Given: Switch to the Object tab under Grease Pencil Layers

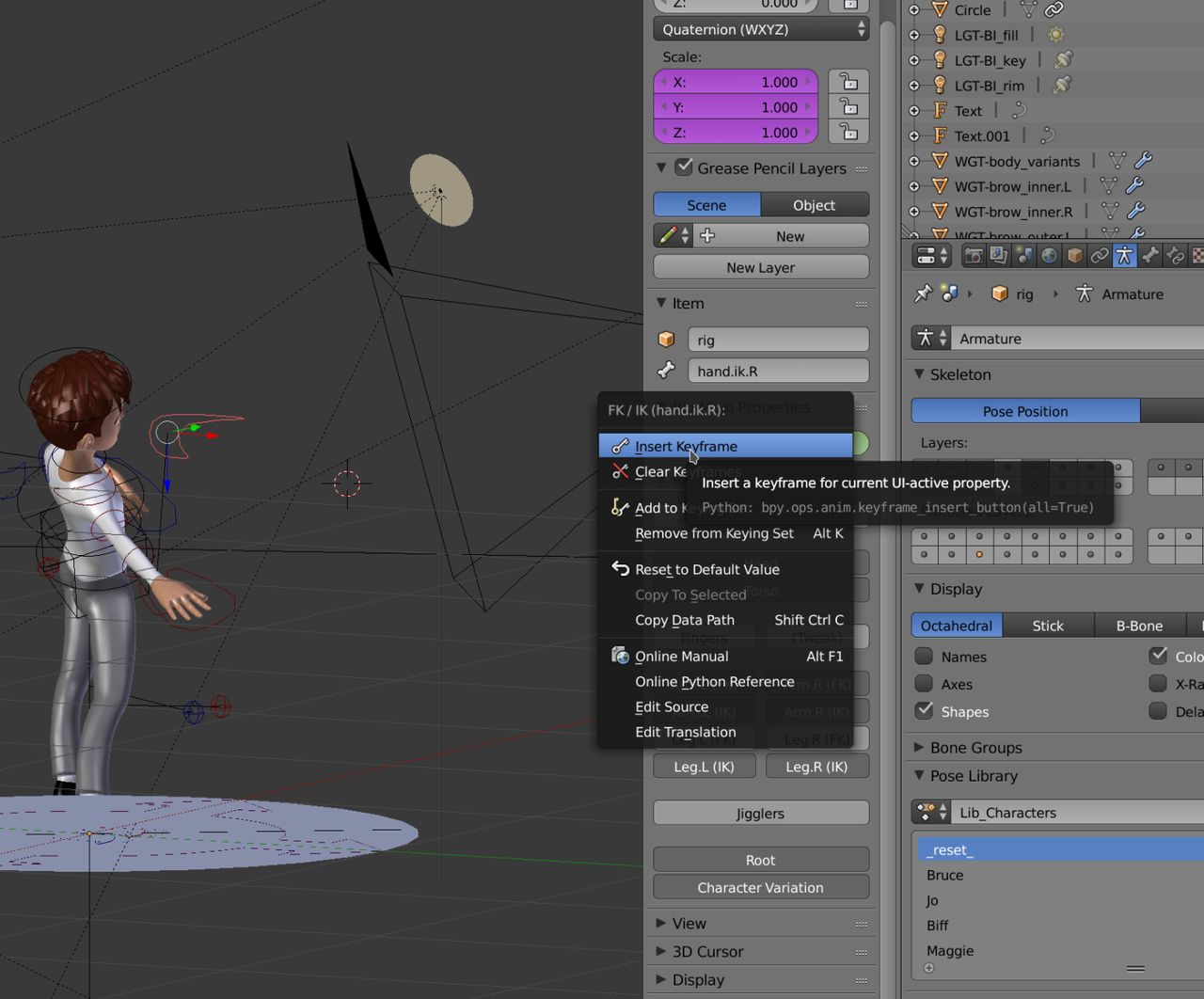Looking at the screenshot, I should 815,204.
